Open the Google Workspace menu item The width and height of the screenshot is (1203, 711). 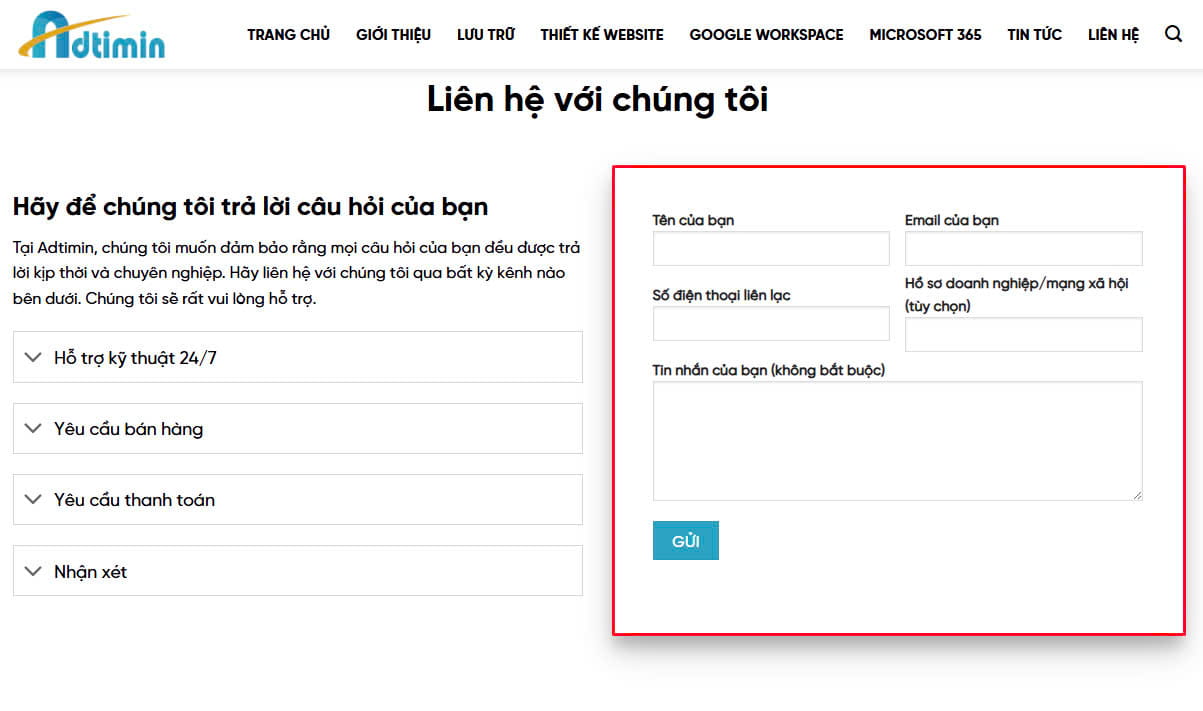766,35
